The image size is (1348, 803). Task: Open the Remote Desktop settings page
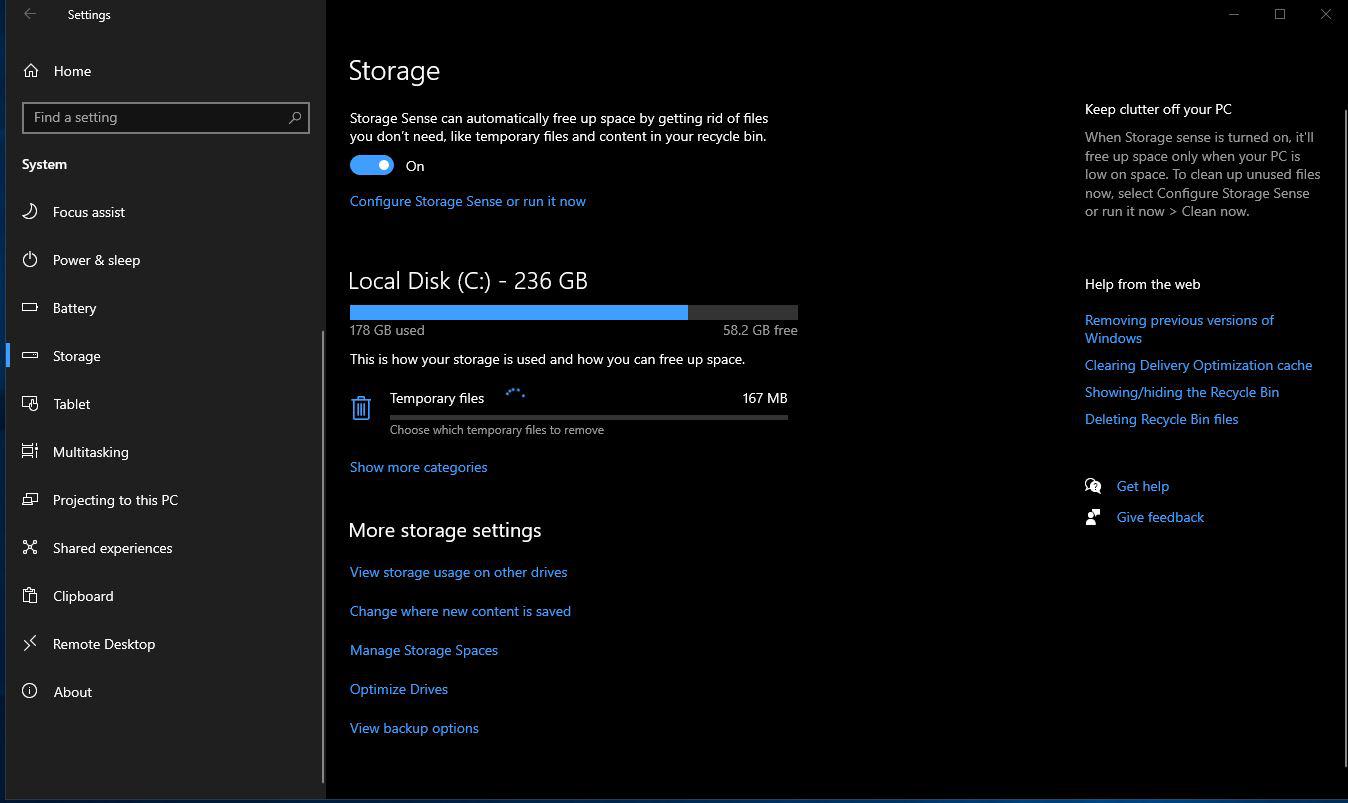tap(104, 644)
